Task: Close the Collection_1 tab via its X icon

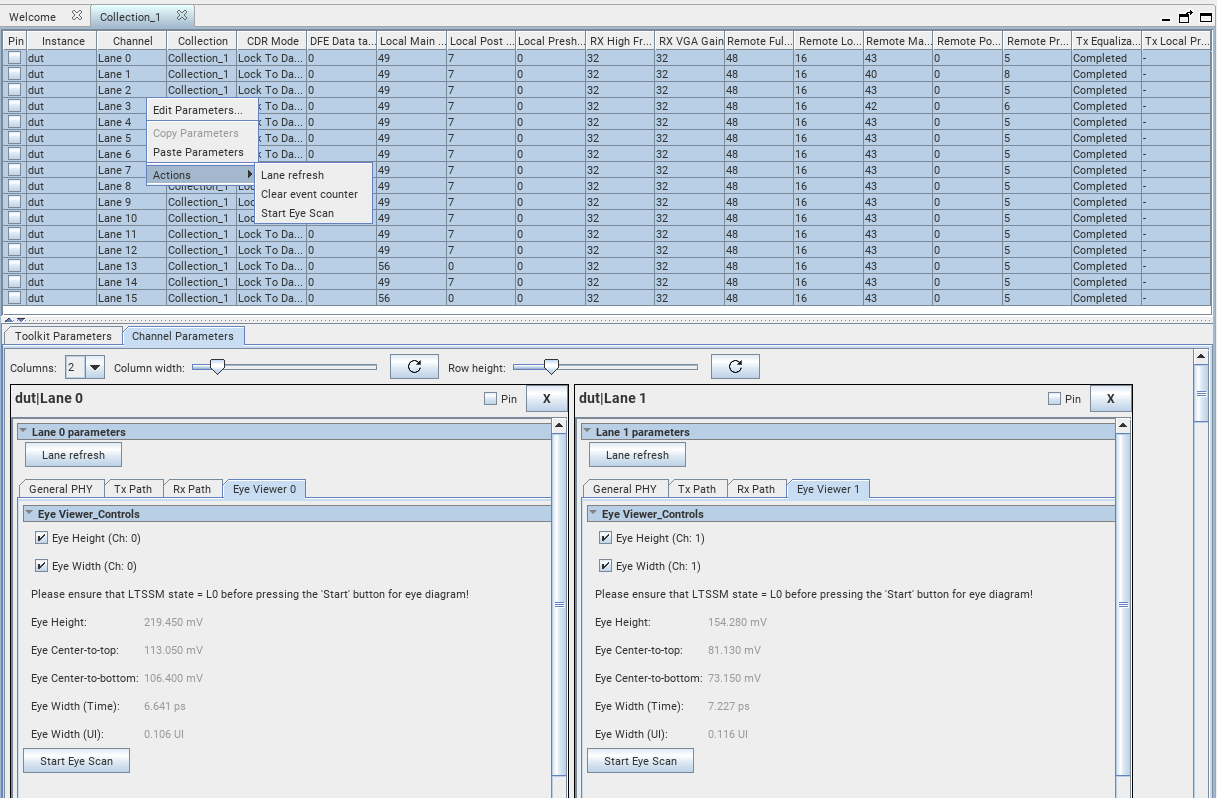Action: click(x=182, y=16)
